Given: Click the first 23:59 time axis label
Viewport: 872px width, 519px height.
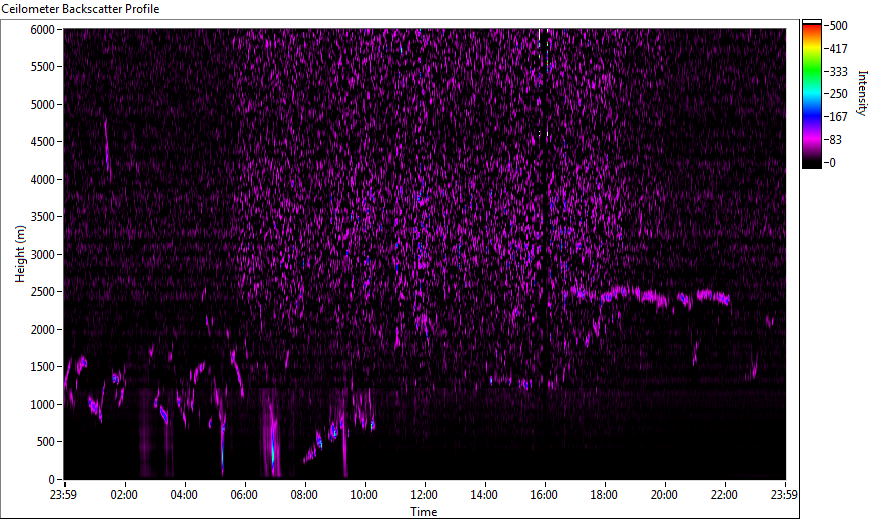Looking at the screenshot, I should click(63, 495).
